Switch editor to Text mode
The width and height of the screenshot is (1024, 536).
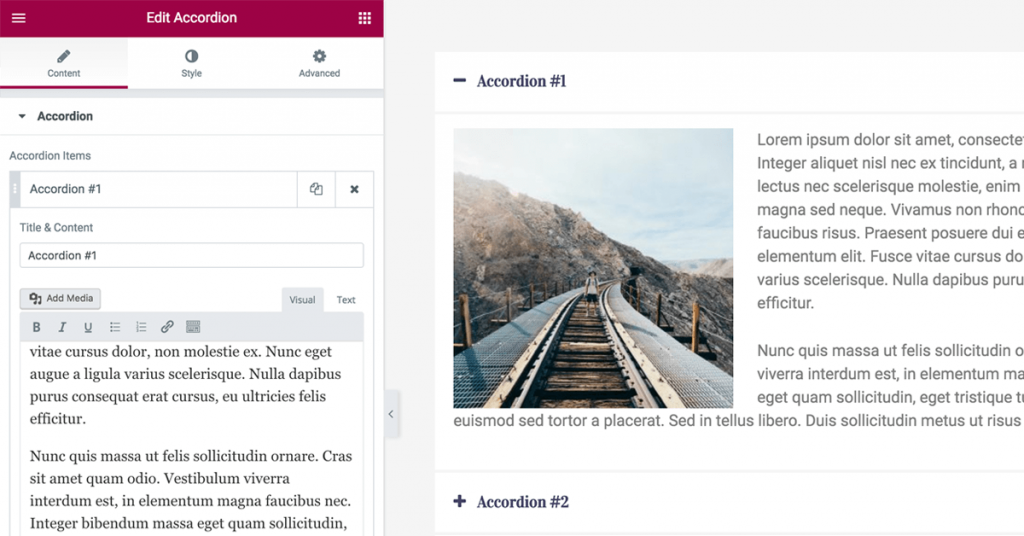click(x=345, y=300)
